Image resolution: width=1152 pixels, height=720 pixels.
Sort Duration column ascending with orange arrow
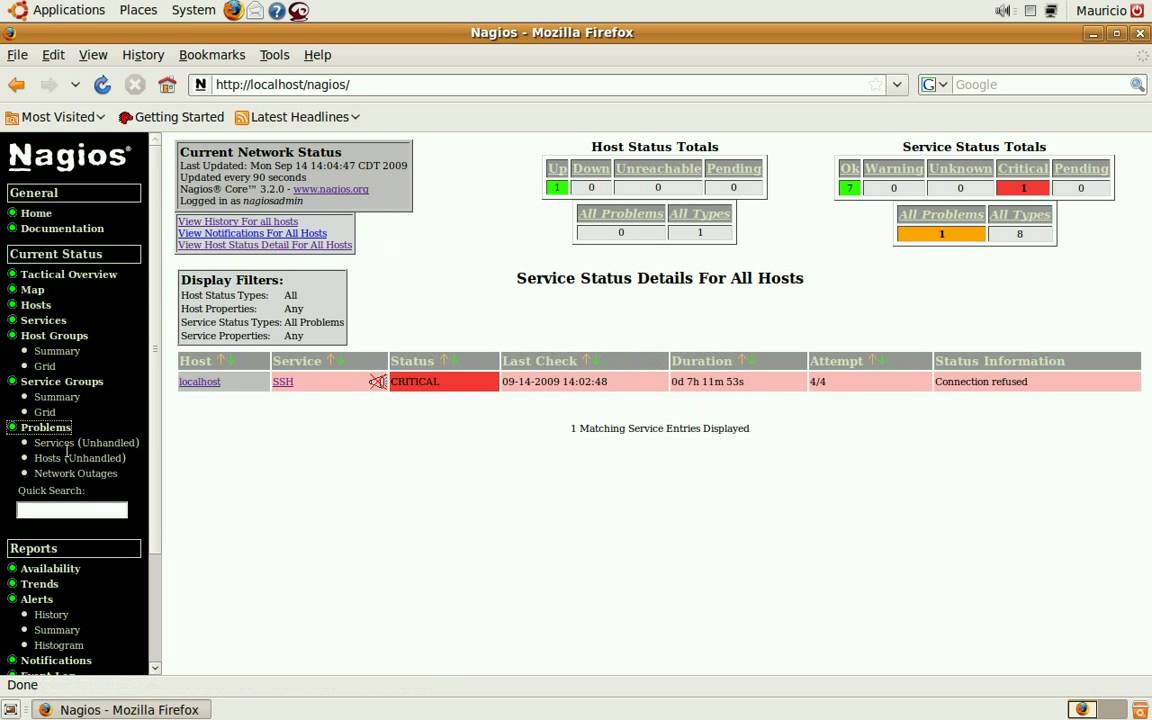click(741, 360)
